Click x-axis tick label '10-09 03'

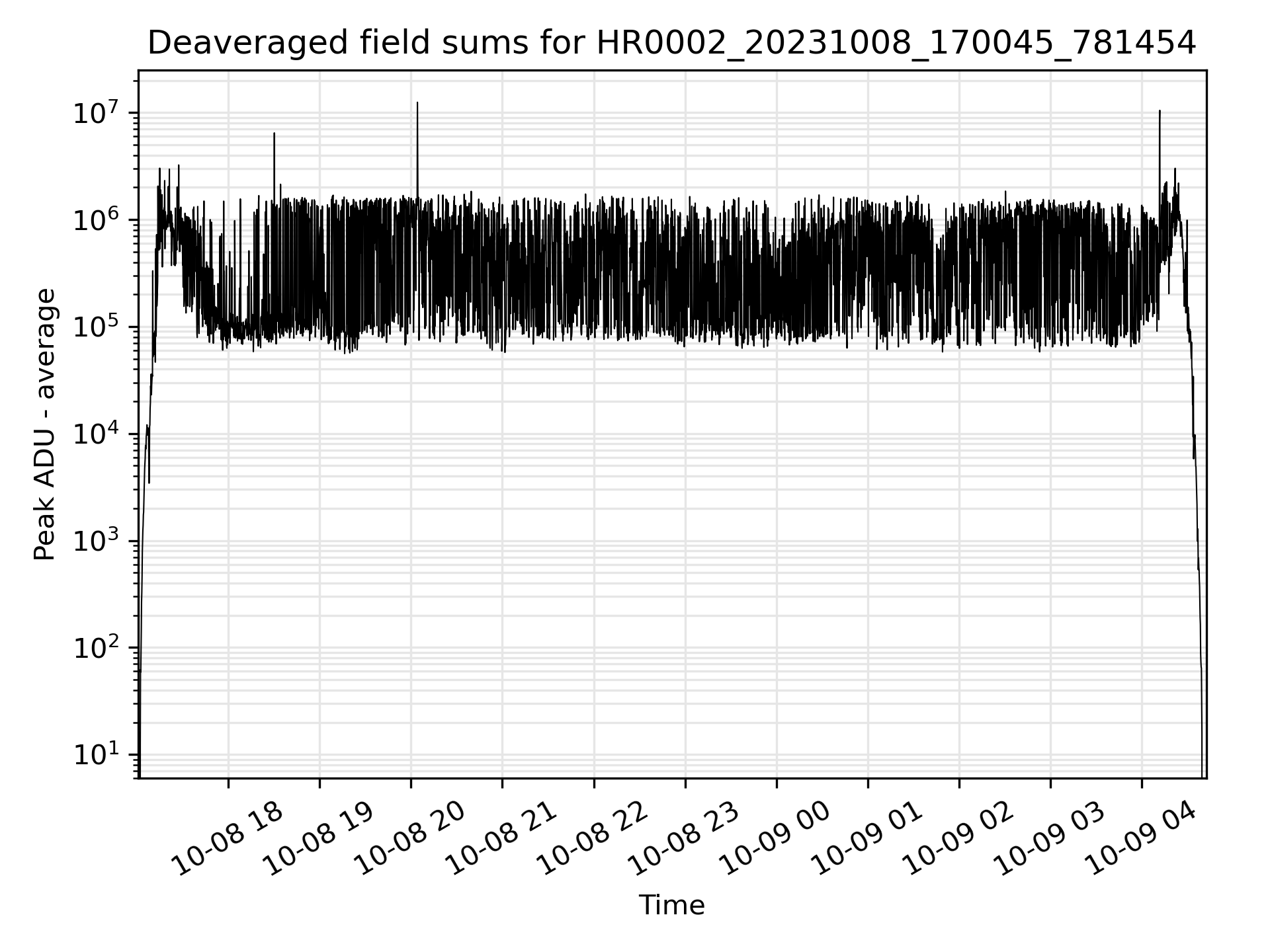(1050, 838)
